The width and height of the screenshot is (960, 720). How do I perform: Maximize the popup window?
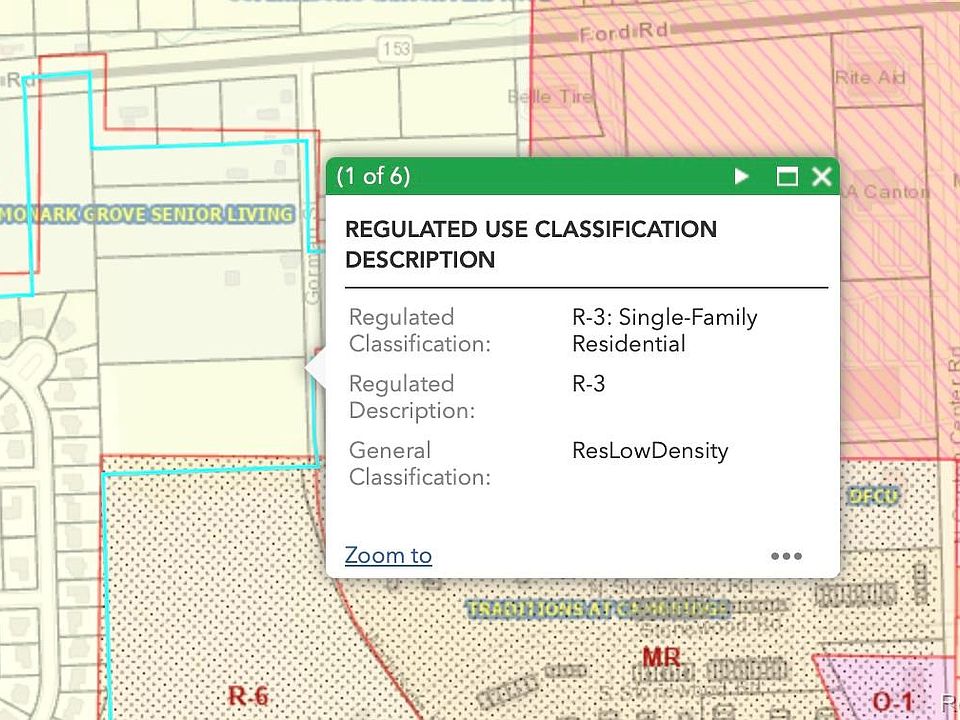tap(787, 177)
